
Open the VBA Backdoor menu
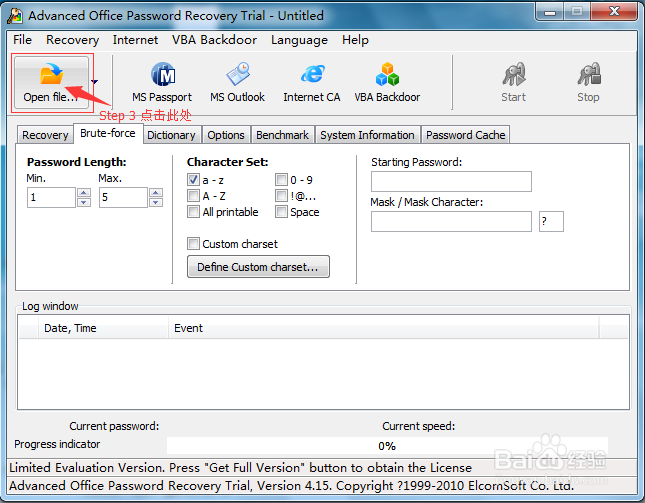pyautogui.click(x=214, y=40)
